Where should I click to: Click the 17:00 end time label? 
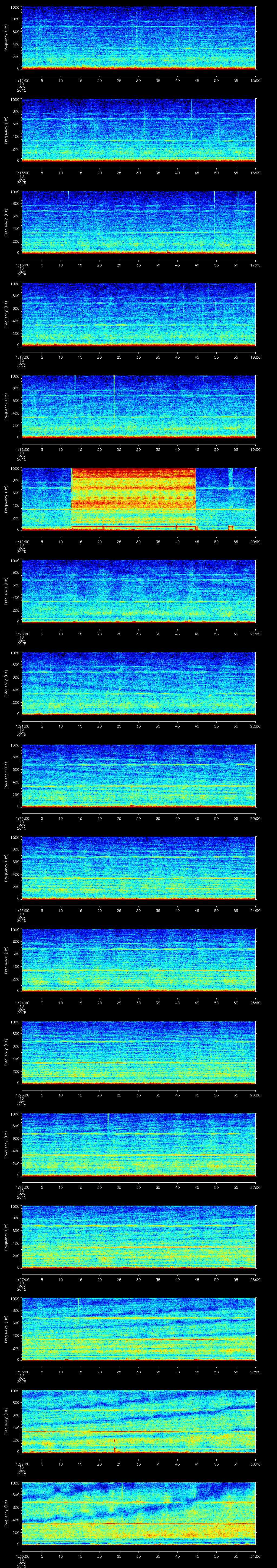pos(256,265)
